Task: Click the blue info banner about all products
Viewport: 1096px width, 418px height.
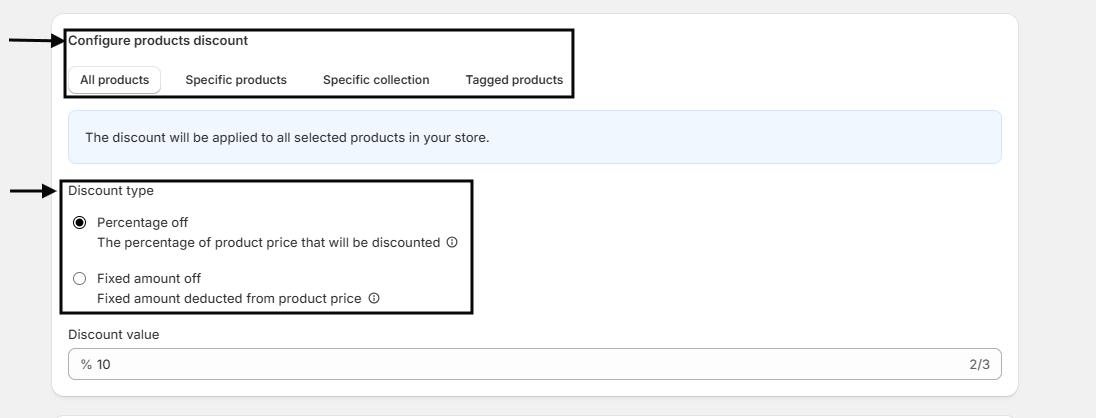Action: (534, 137)
